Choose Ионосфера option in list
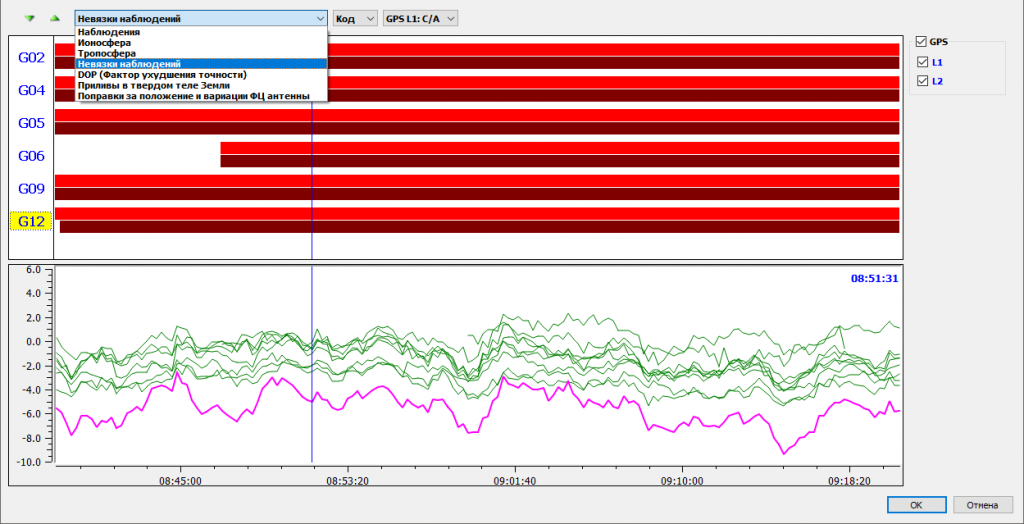The width and height of the screenshot is (1024, 524). (x=105, y=43)
